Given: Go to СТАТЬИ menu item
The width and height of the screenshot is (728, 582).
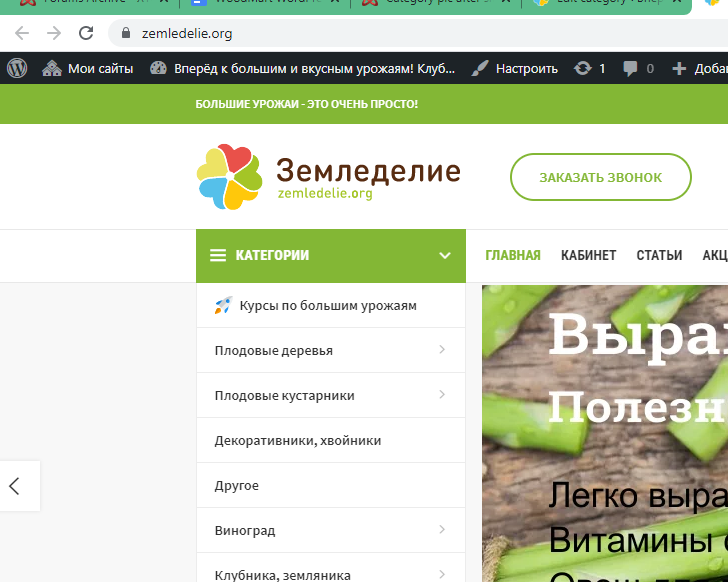Looking at the screenshot, I should pos(659,255).
